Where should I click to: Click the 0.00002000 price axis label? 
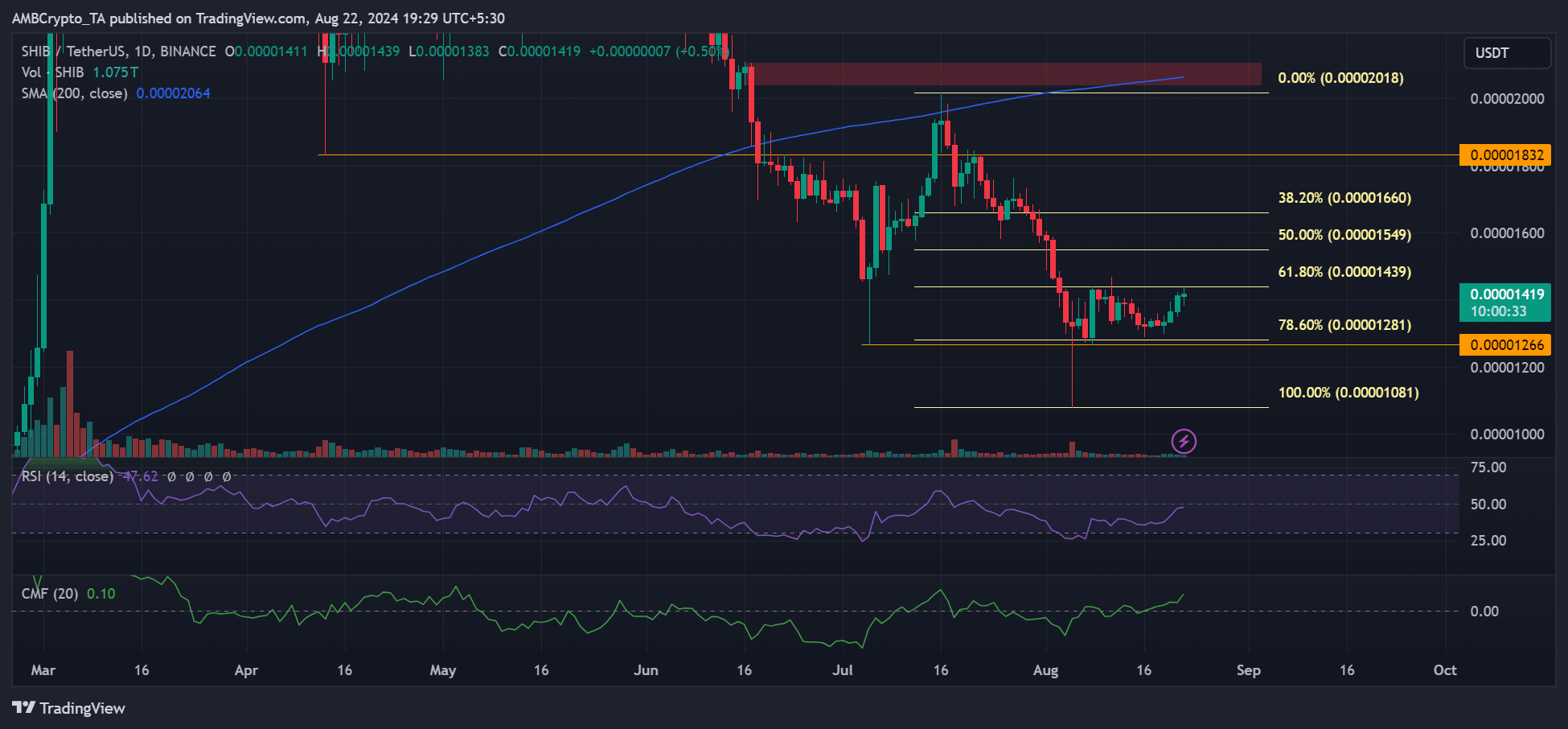click(x=1507, y=99)
